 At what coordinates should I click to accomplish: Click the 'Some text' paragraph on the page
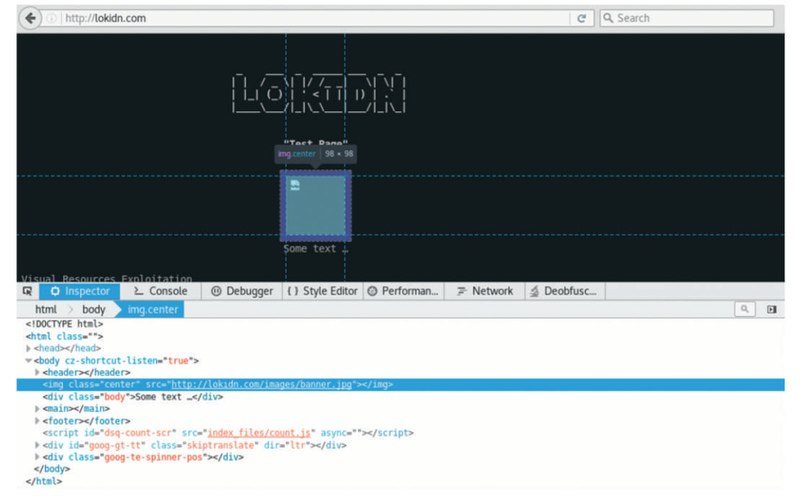pos(316,249)
